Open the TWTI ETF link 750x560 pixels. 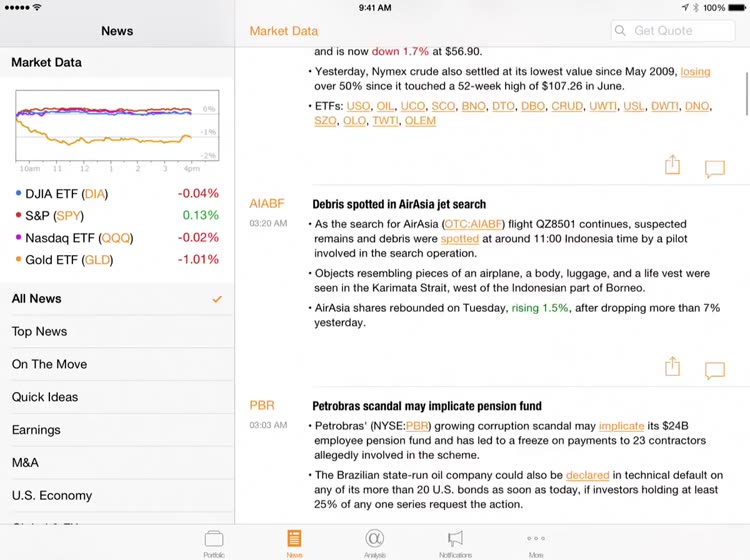point(385,121)
